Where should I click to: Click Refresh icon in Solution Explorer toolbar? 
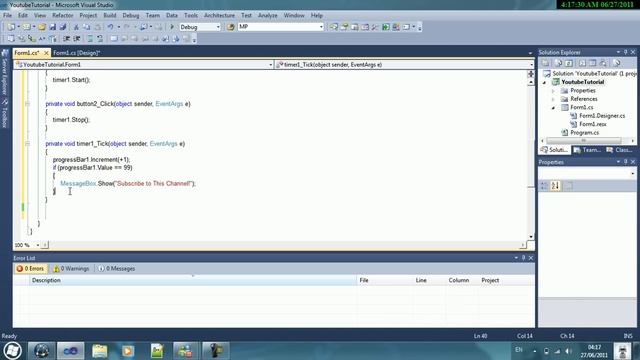(569, 63)
